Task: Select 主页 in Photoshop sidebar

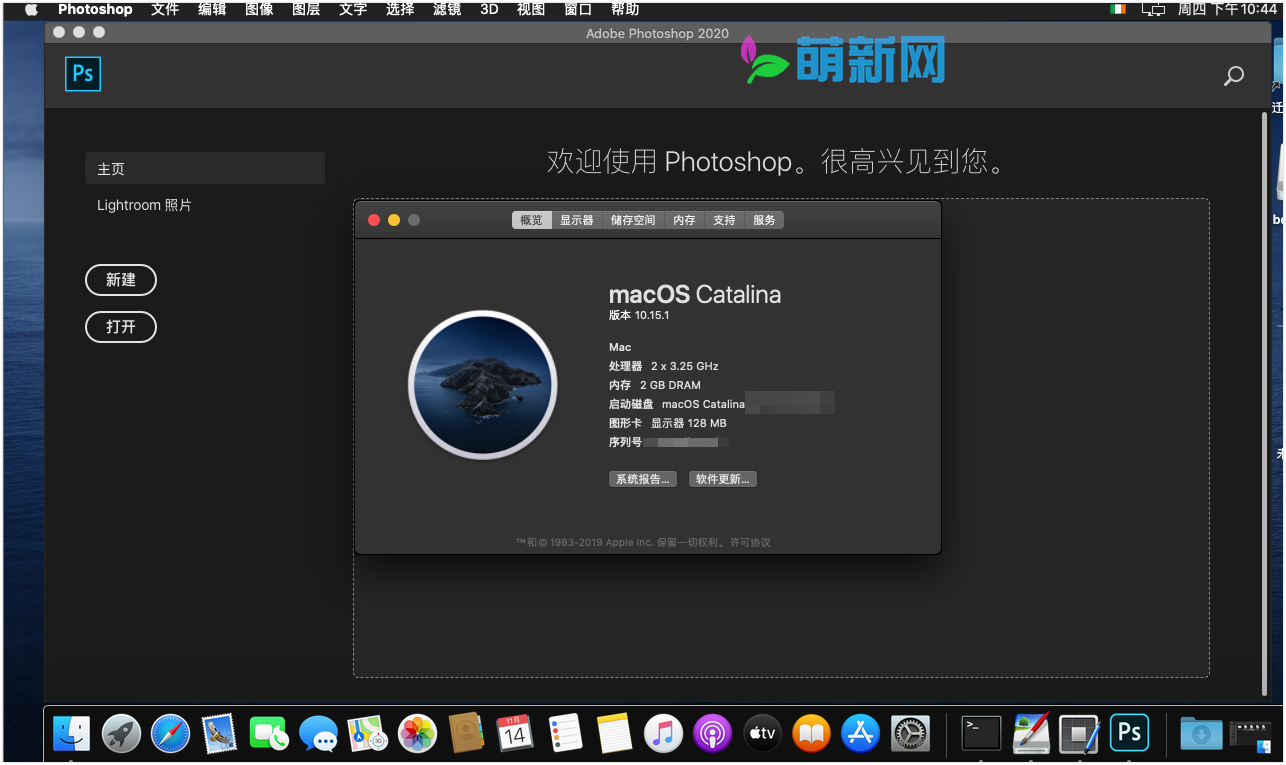Action: click(205, 168)
